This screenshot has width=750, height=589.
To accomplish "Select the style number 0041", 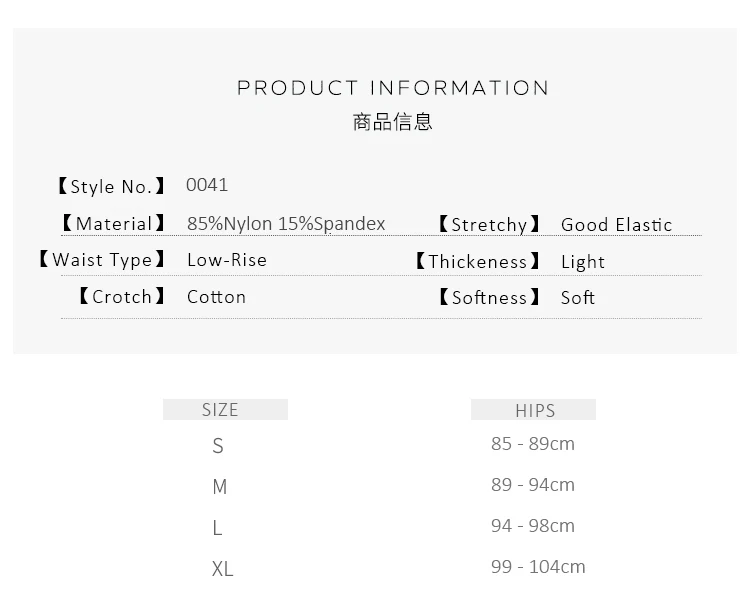I will [207, 185].
